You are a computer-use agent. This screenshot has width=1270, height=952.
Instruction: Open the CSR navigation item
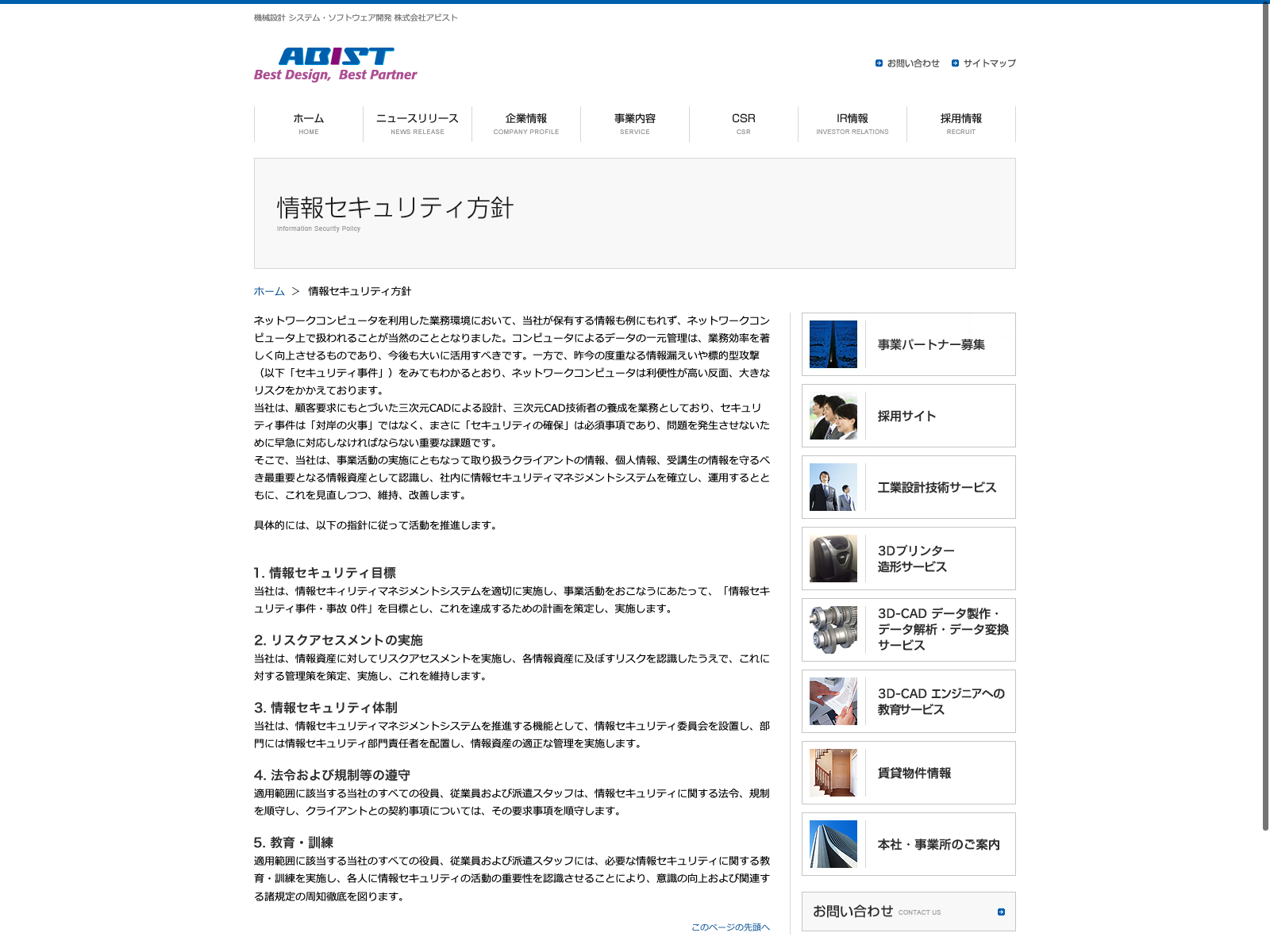tap(744, 124)
